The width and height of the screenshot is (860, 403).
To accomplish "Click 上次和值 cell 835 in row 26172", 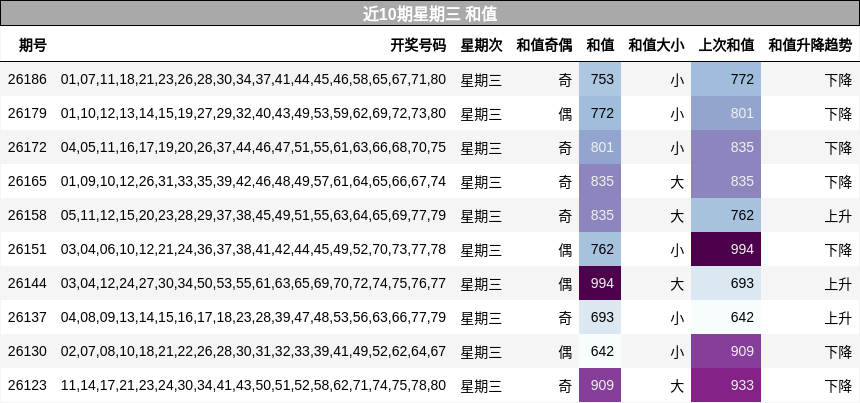I will tap(726, 147).
